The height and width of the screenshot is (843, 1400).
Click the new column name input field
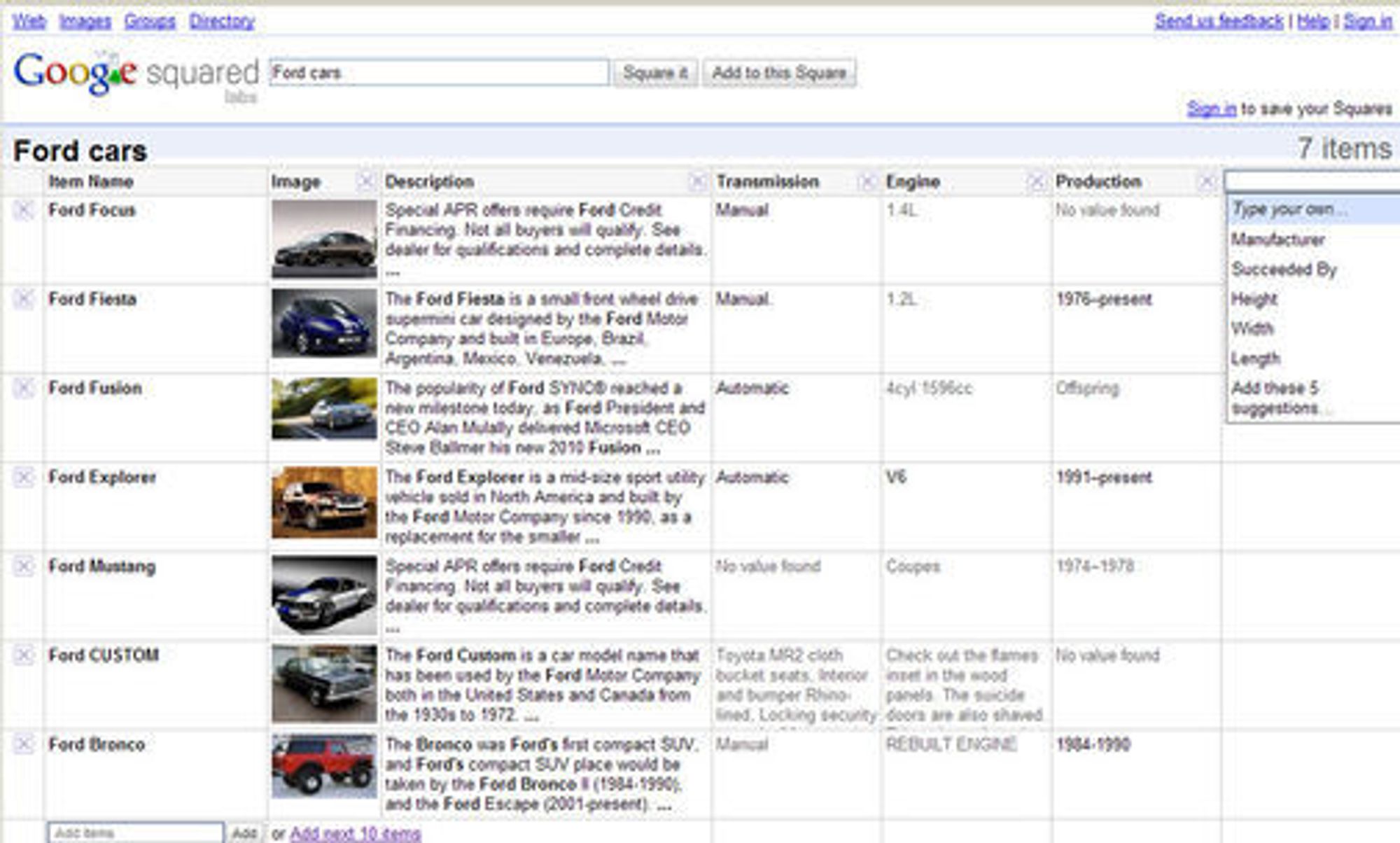[1312, 182]
